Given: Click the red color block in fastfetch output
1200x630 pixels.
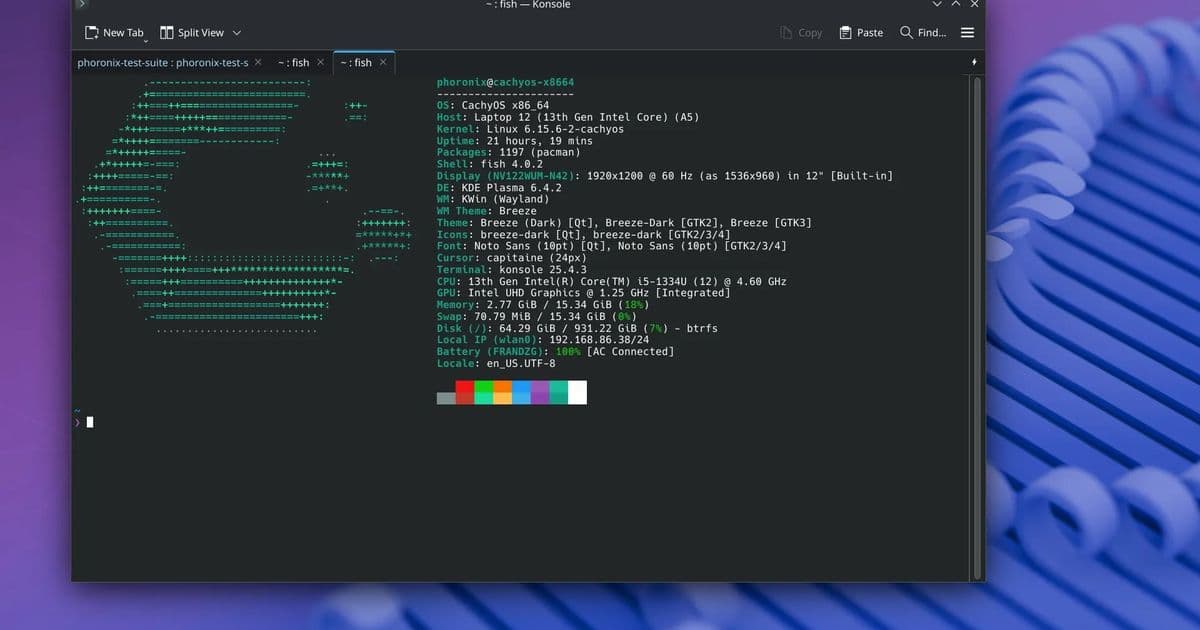Looking at the screenshot, I should tap(465, 392).
